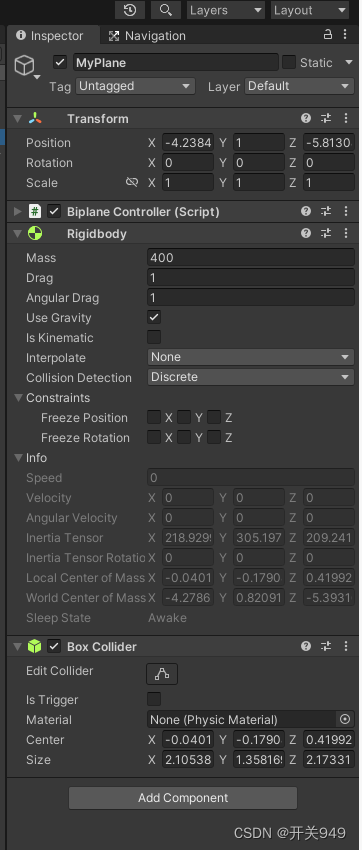Open the undo history icon in top bar

click(130, 10)
